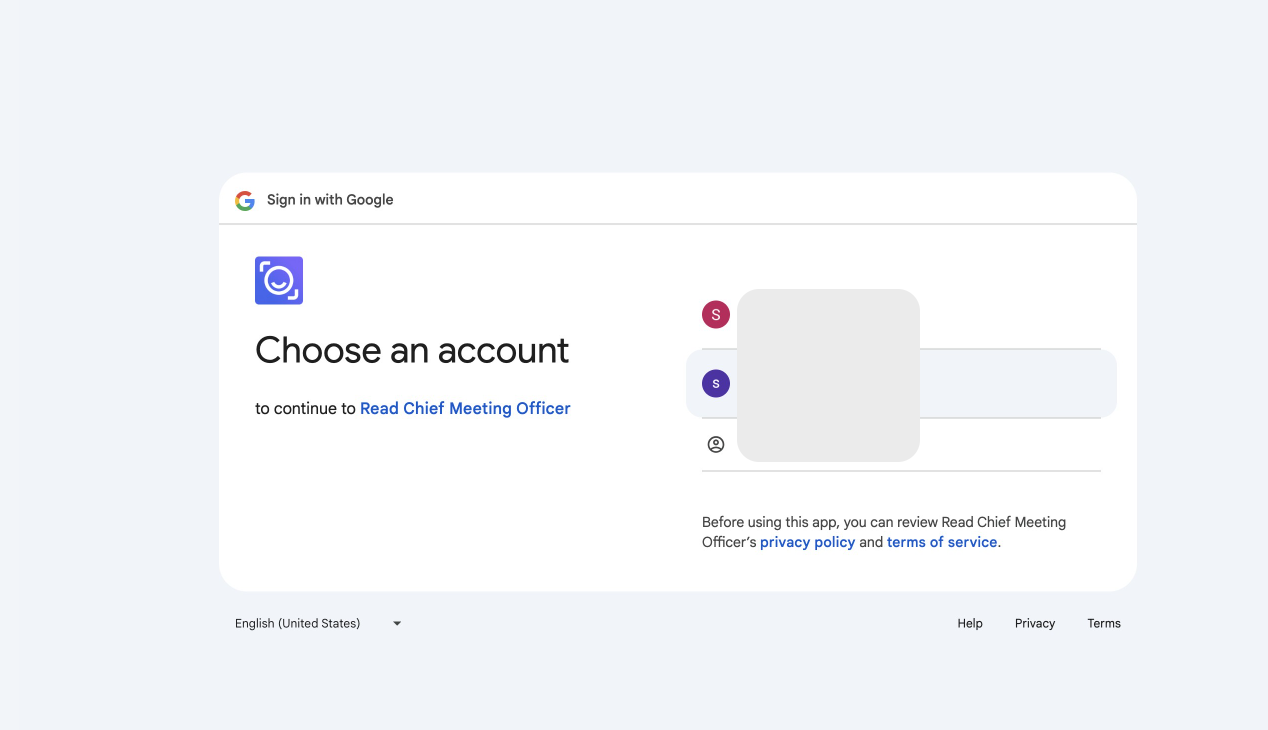Click the Choose an account heading
1268x730 pixels.
[412, 350]
